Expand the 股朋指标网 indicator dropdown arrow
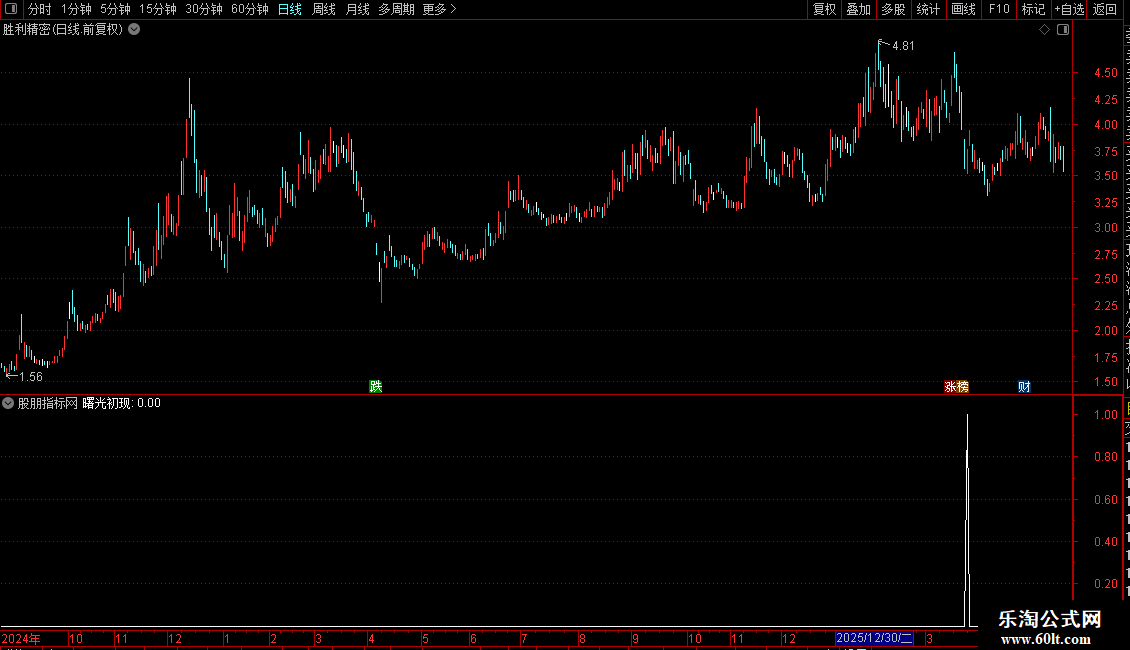The image size is (1130, 650). pos(8,404)
